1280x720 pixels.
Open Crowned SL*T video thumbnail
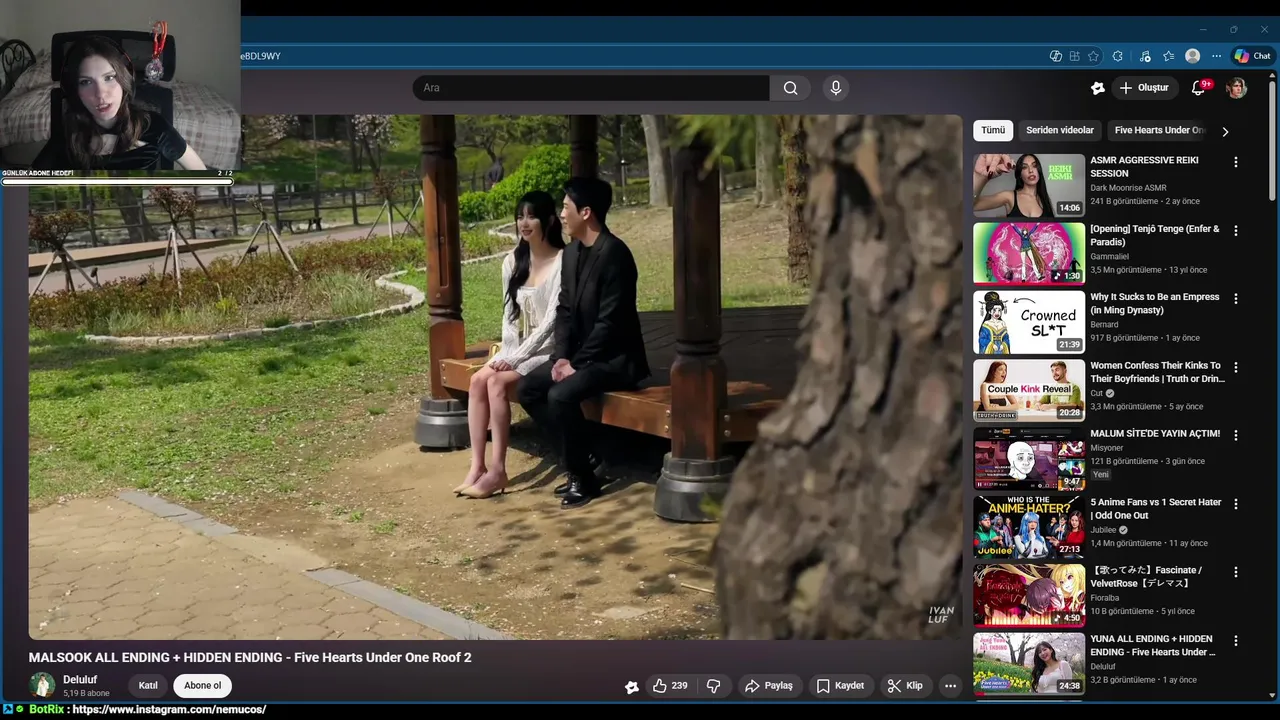1029,322
